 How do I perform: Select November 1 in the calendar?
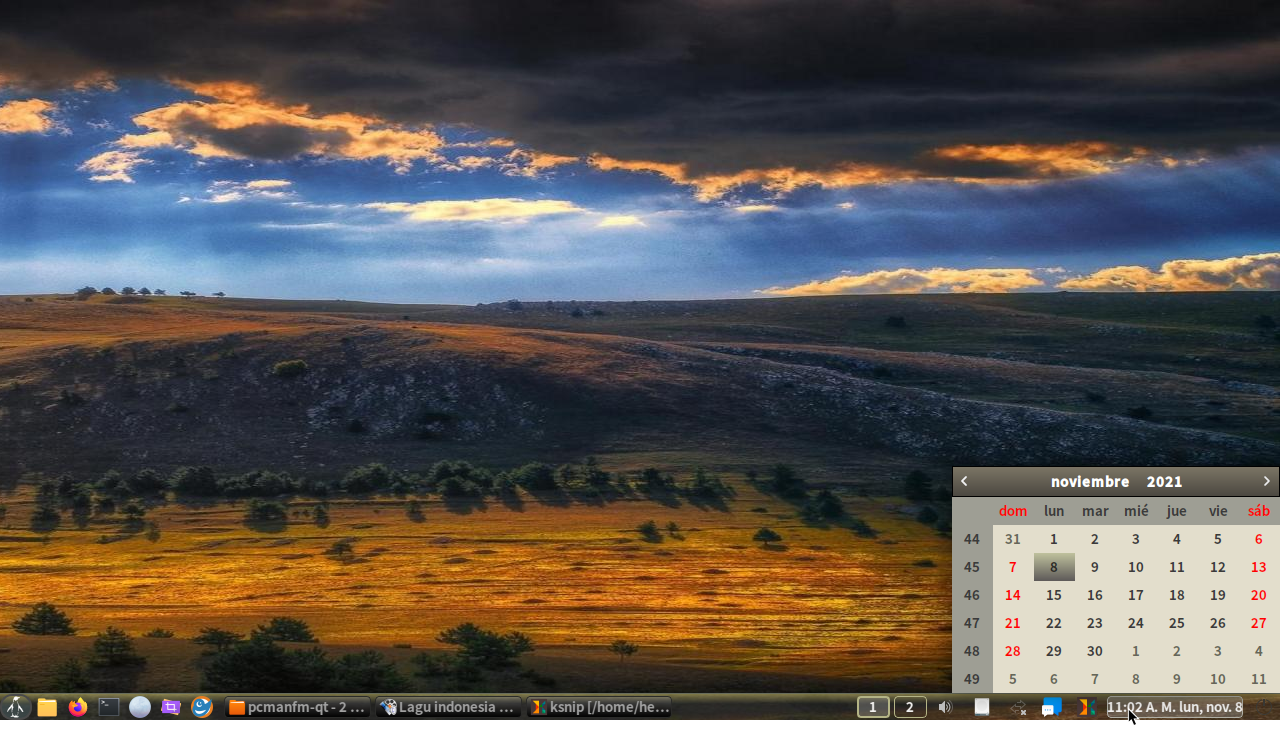(1054, 539)
